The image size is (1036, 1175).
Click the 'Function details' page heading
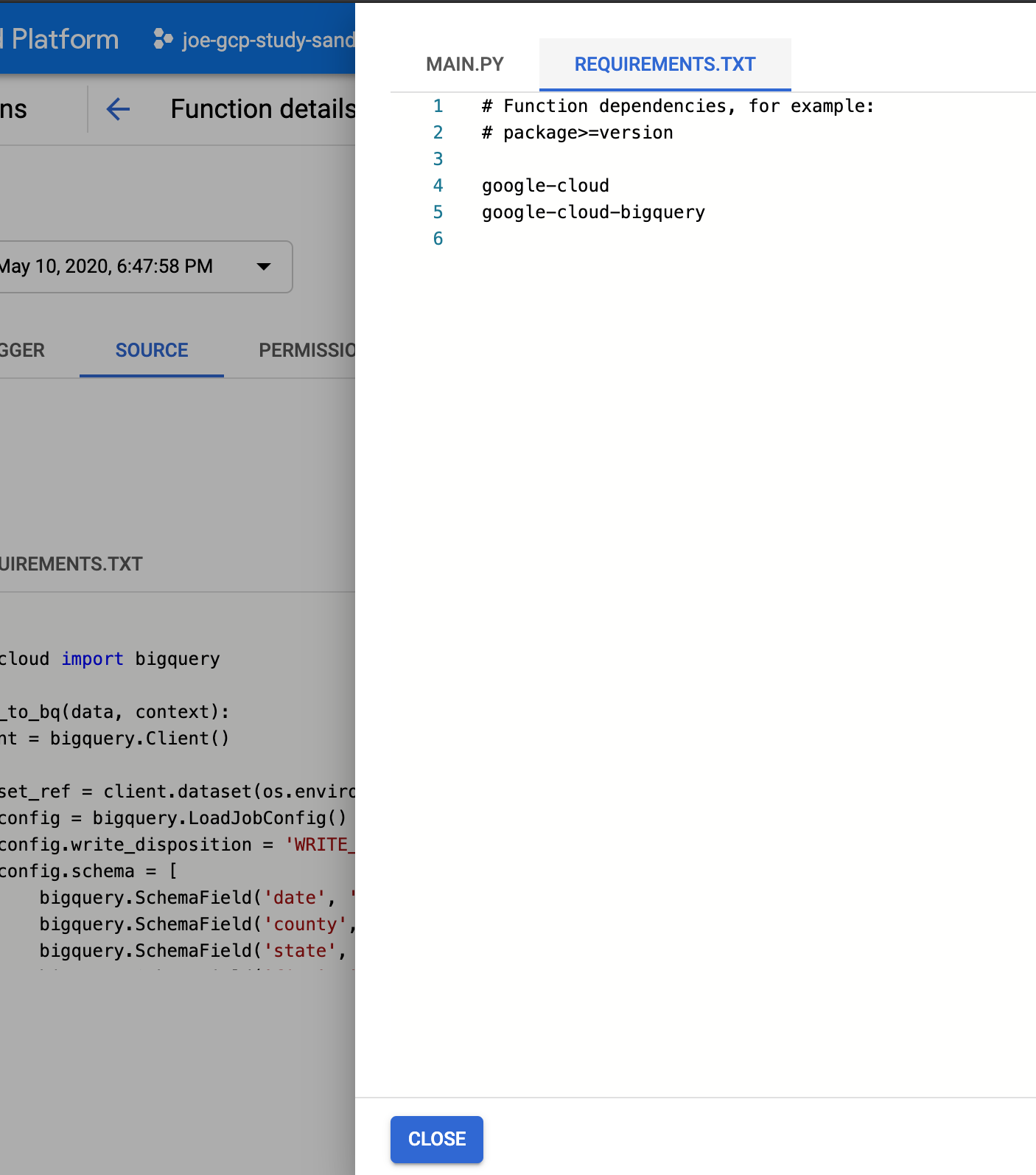(x=263, y=109)
